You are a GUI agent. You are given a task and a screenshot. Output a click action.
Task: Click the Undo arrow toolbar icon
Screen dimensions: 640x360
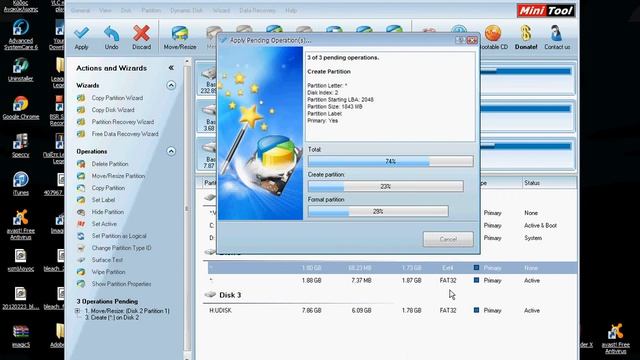(111, 34)
